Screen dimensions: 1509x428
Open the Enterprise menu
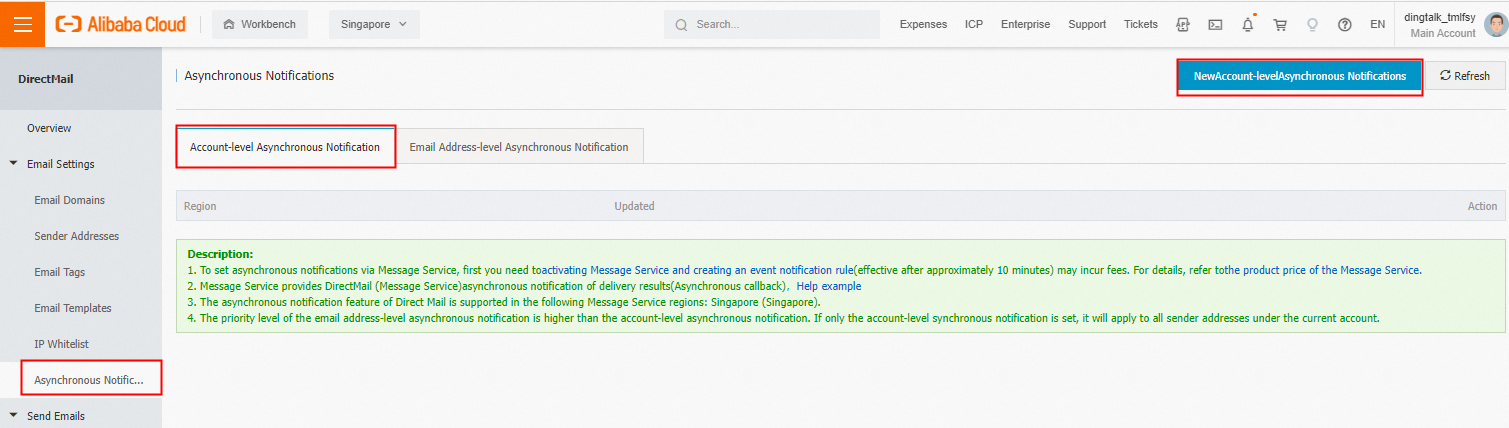click(1025, 24)
